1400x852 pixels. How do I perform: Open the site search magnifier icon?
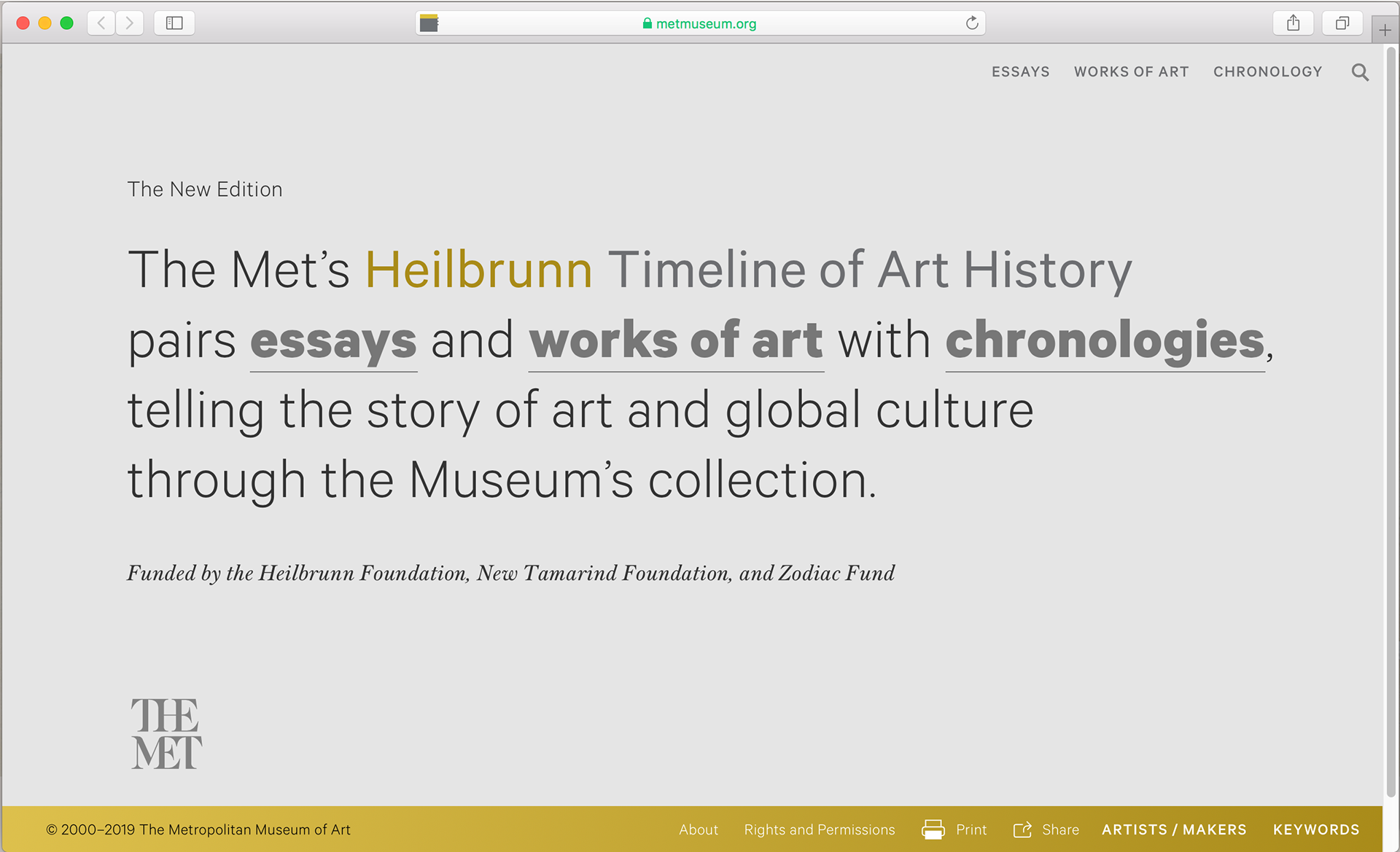click(x=1359, y=72)
